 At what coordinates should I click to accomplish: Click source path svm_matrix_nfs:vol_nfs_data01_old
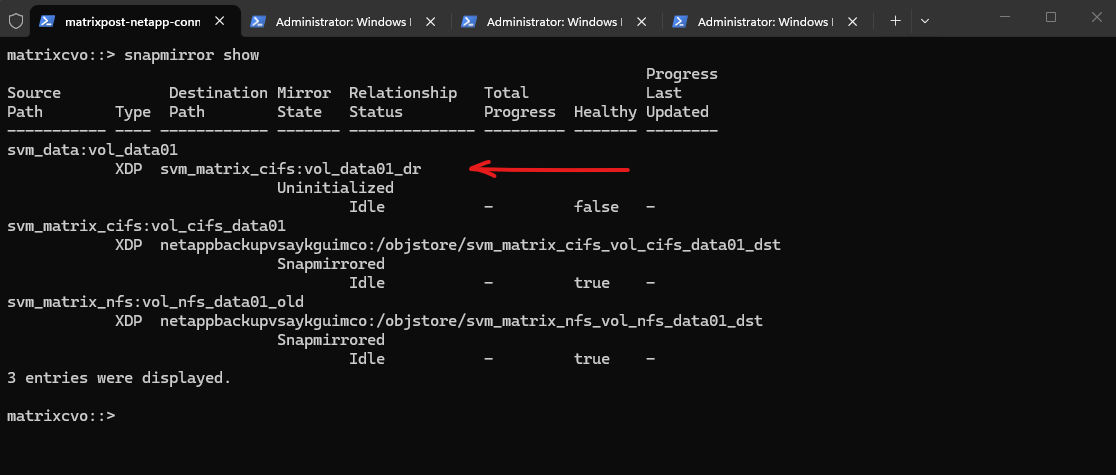[155, 302]
